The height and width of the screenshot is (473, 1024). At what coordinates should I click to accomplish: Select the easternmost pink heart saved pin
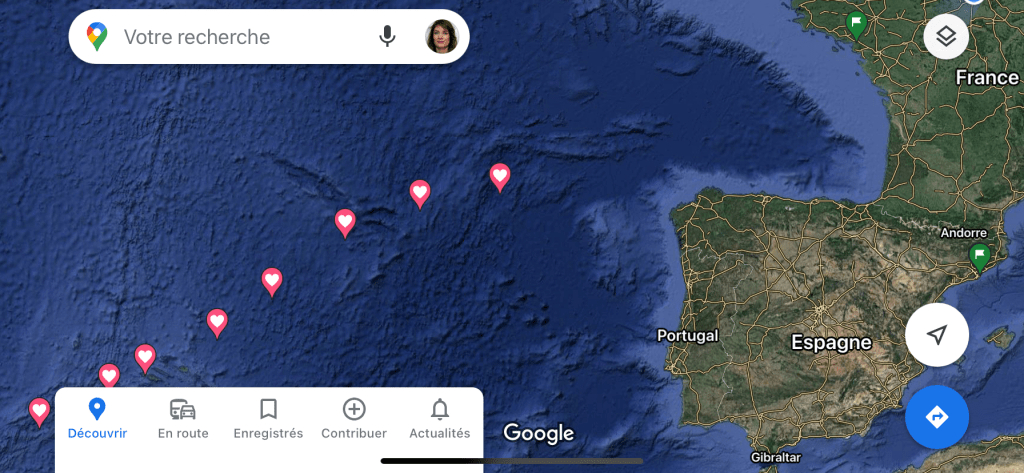coord(500,177)
